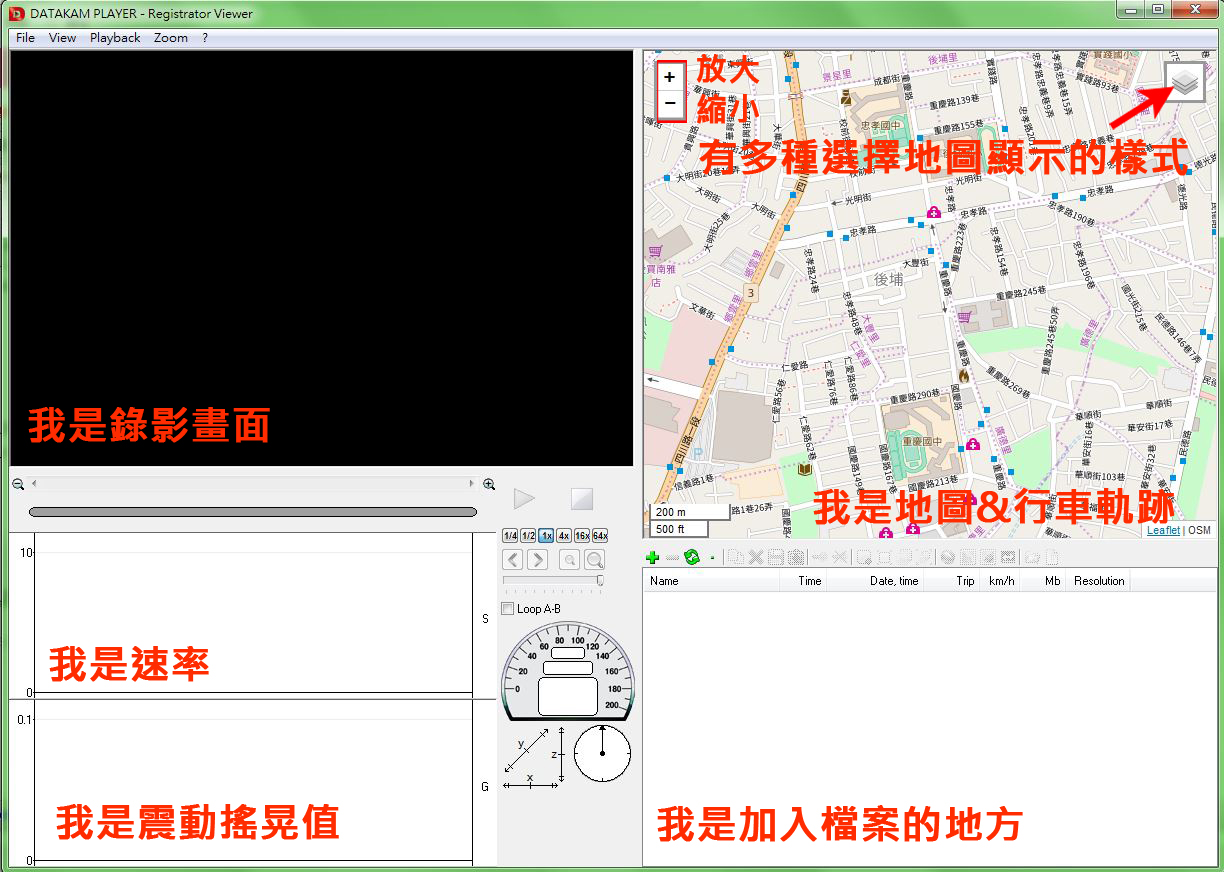Click the timeline zoom-in magnifier icon
Viewport: 1224px width, 872px height.
[x=489, y=484]
